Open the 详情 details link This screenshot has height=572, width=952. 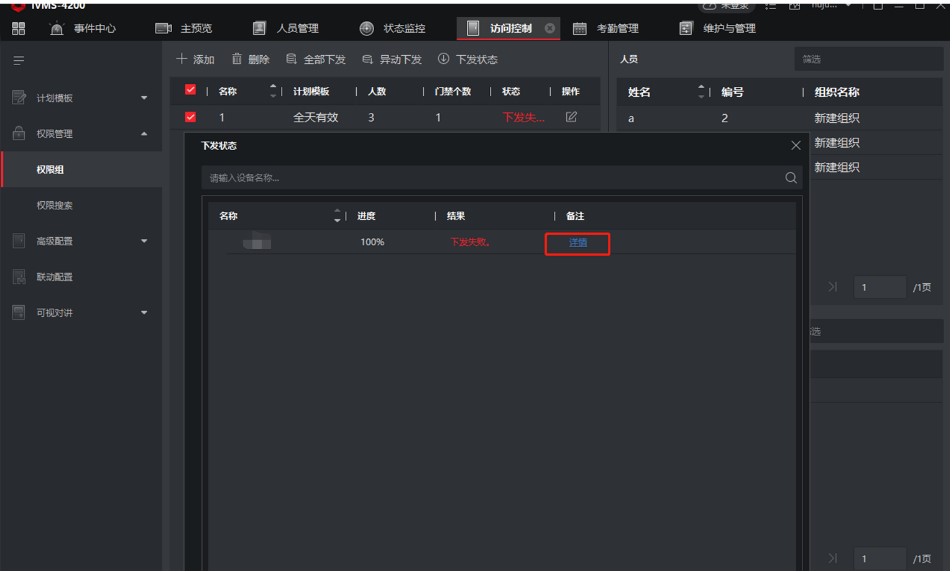(x=577, y=243)
